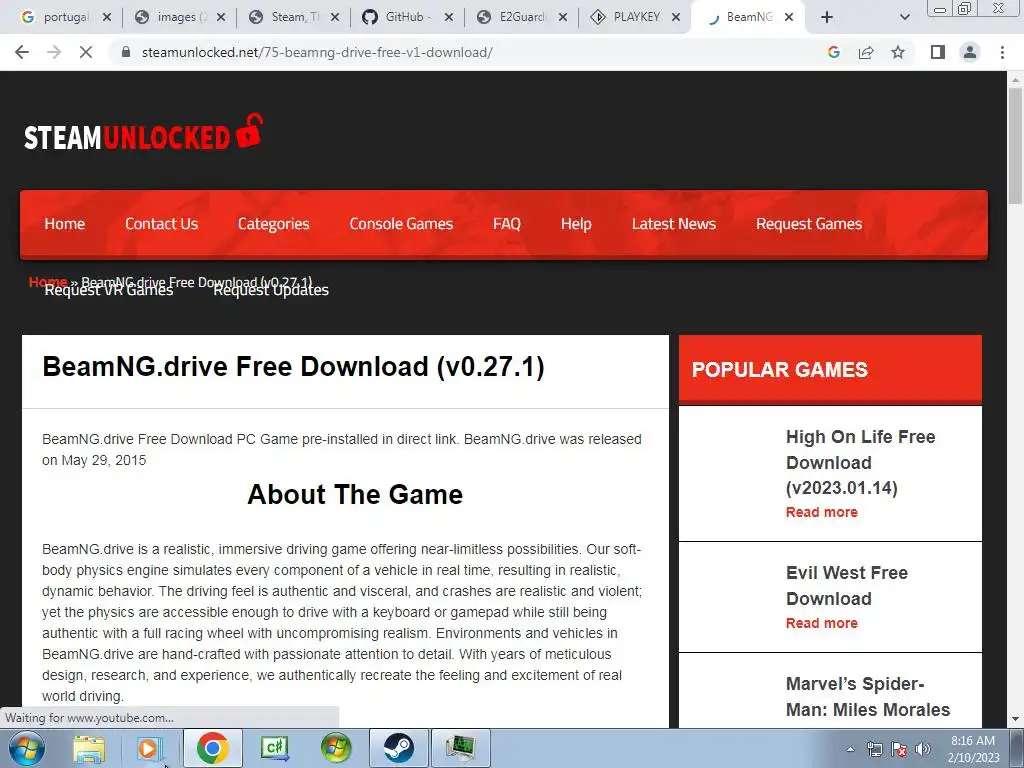
Task: Open the Contact Us menu item
Action: click(161, 224)
